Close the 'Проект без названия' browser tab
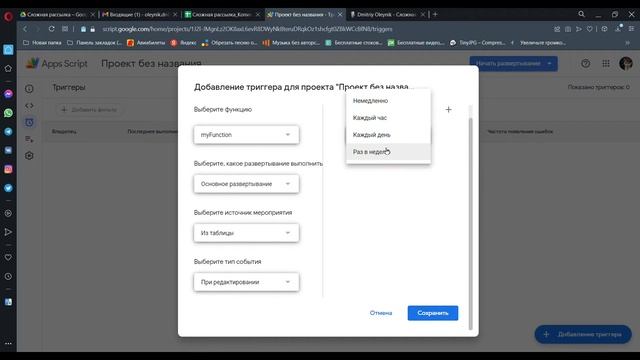The width and height of the screenshot is (640, 360). pyautogui.click(x=340, y=14)
